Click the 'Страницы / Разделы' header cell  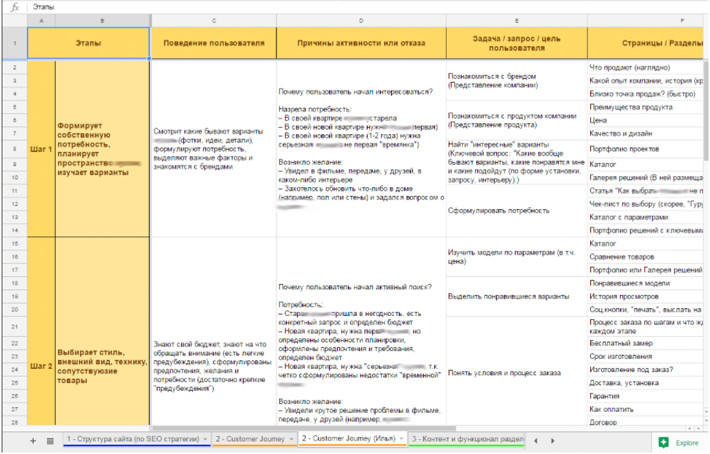tap(645, 43)
